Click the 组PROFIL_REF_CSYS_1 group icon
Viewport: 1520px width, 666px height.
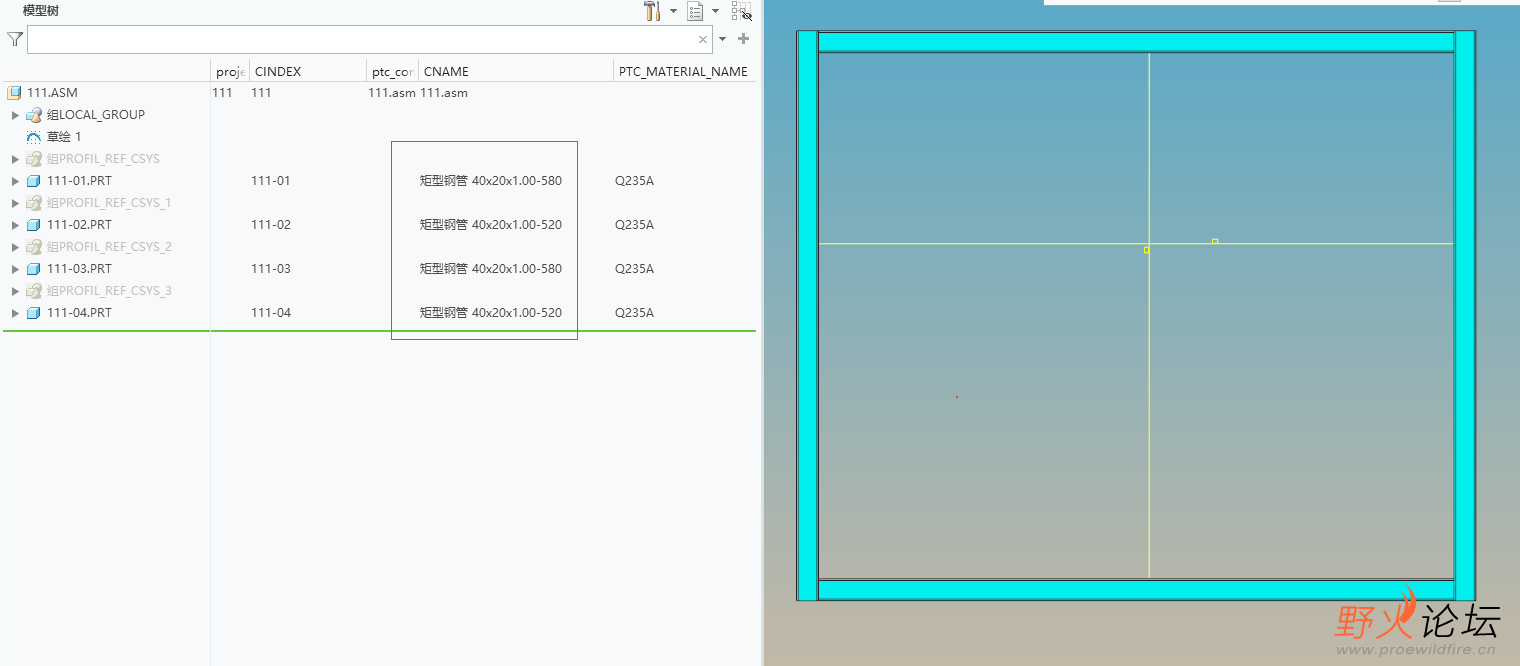[x=34, y=203]
